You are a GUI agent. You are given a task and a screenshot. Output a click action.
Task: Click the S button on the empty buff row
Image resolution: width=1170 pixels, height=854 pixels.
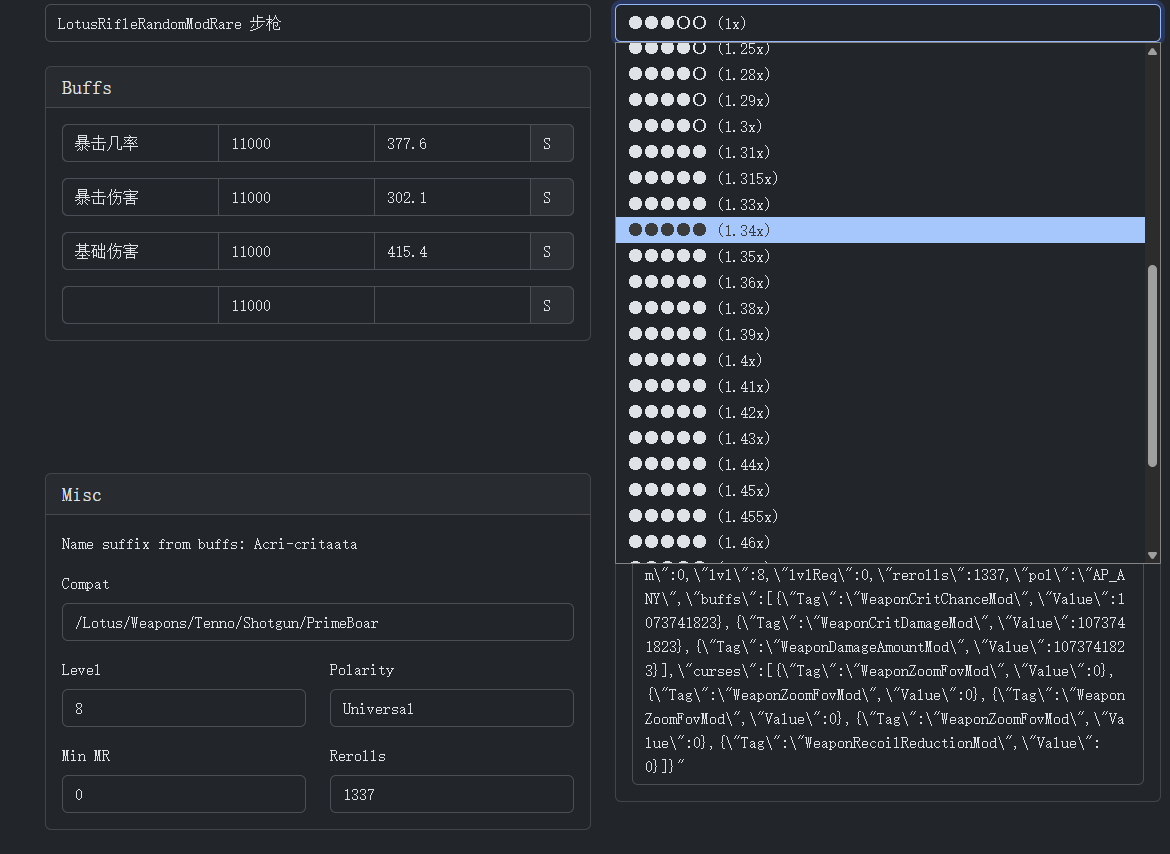click(551, 305)
